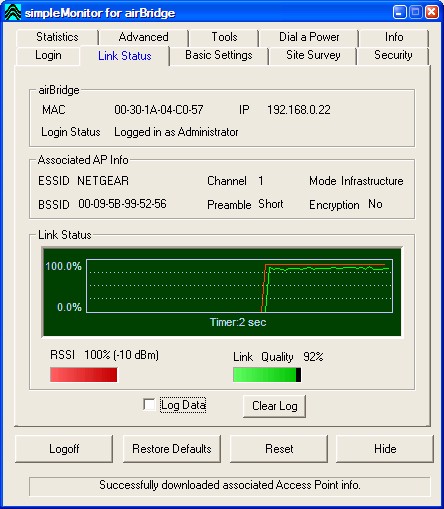Select the Dial a Power tab
Image resolution: width=444 pixels, height=509 pixels.
[x=309, y=37]
